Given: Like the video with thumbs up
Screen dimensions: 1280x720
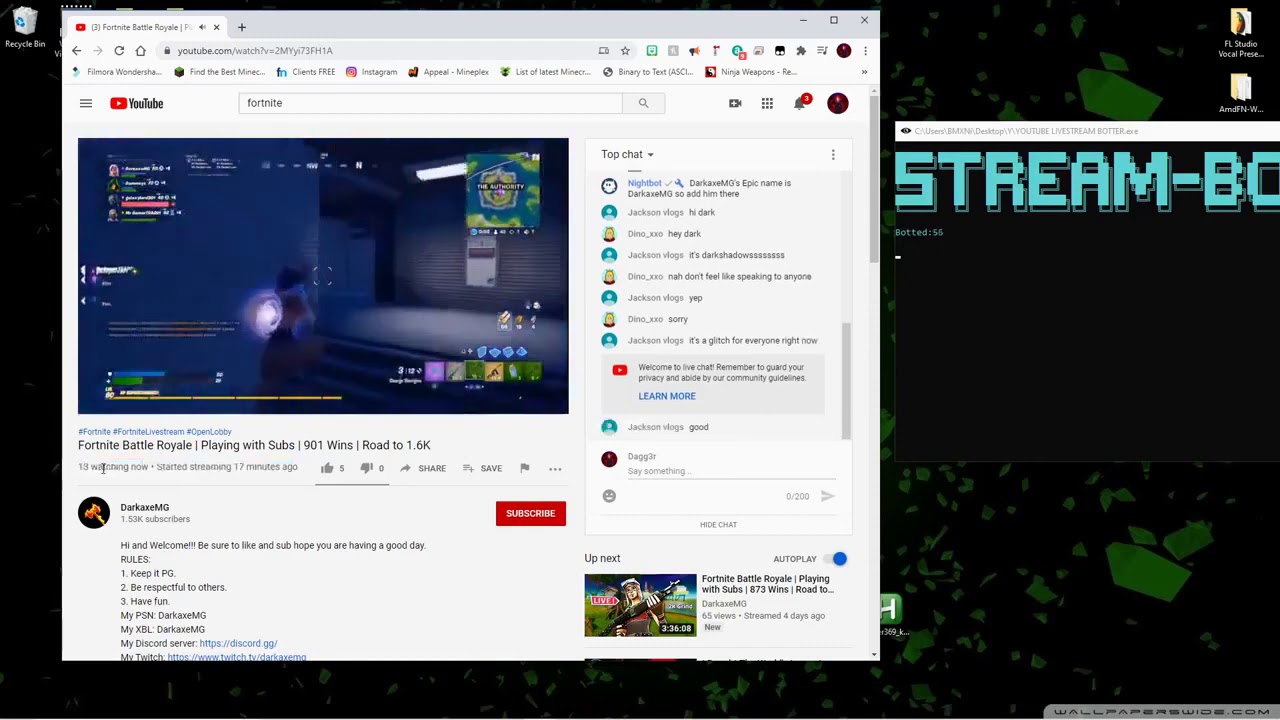Looking at the screenshot, I should click(x=327, y=468).
